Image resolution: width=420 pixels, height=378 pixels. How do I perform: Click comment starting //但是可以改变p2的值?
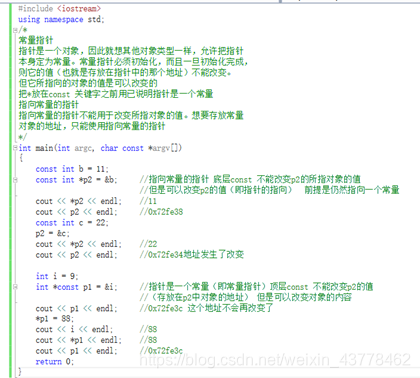tap(269, 190)
